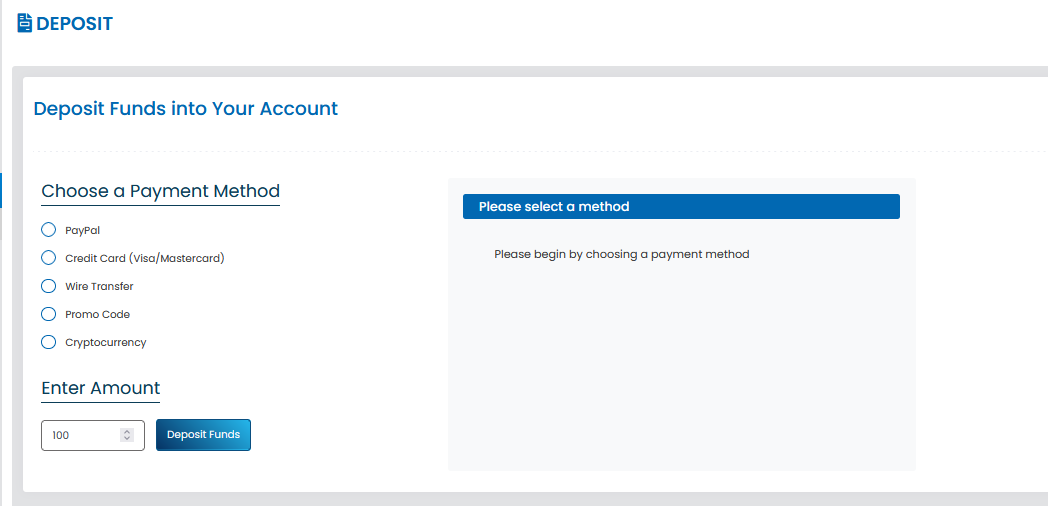1048x506 pixels.
Task: Click the up arrow on the amount stepper
Action: coord(127,432)
